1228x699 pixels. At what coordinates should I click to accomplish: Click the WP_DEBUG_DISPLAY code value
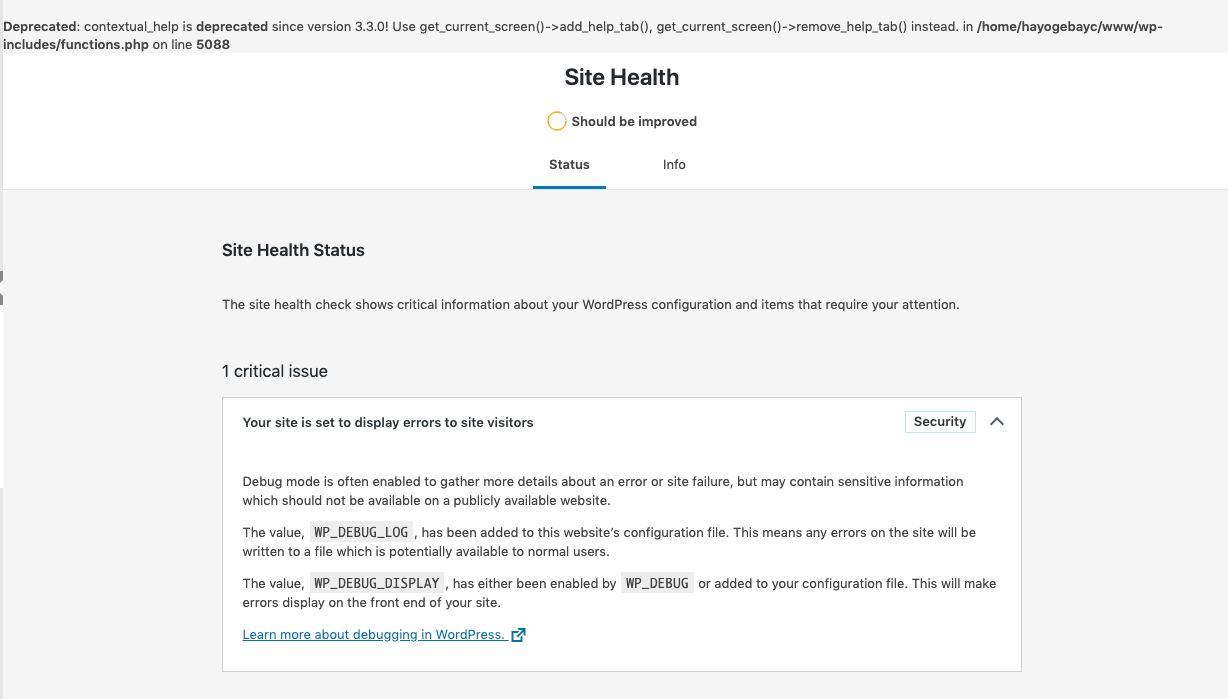click(377, 584)
